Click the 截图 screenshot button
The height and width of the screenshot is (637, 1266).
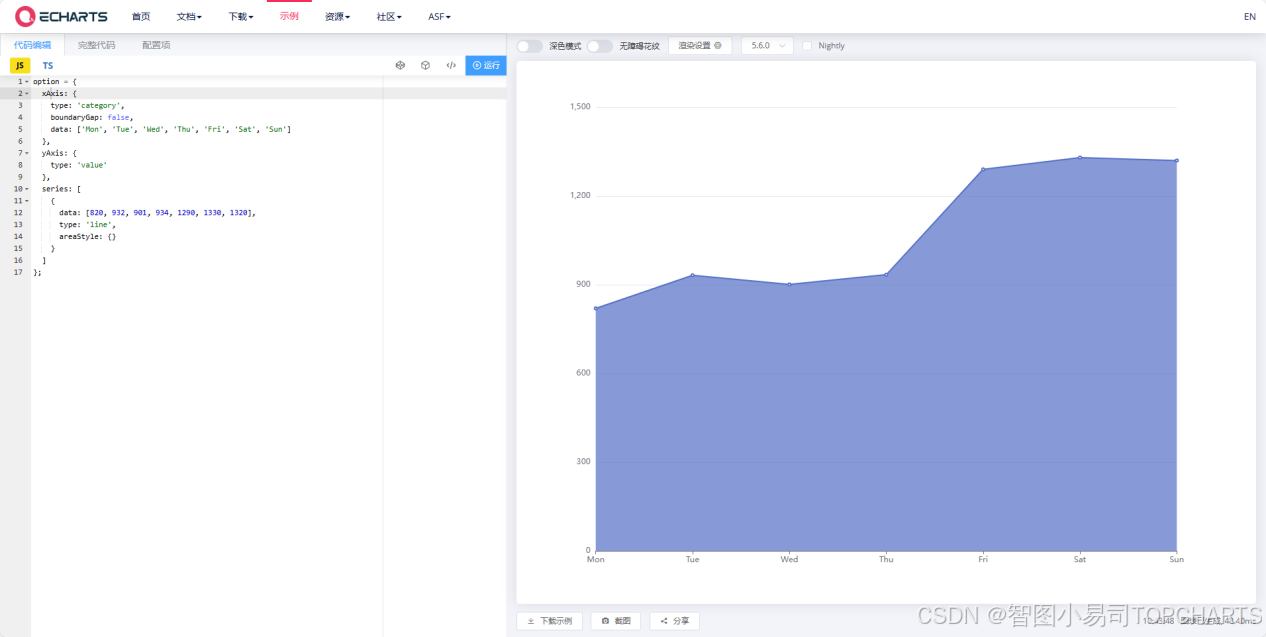[x=616, y=621]
